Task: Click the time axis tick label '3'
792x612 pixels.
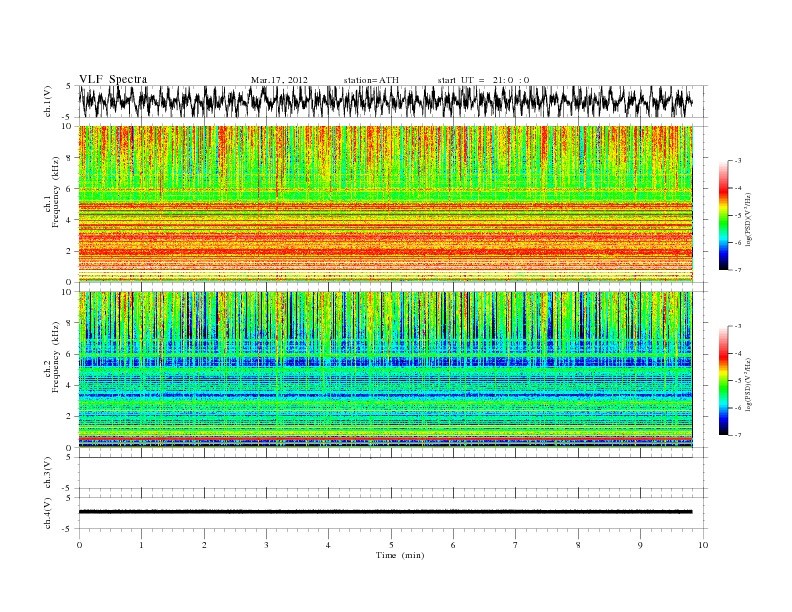Action: [x=266, y=545]
